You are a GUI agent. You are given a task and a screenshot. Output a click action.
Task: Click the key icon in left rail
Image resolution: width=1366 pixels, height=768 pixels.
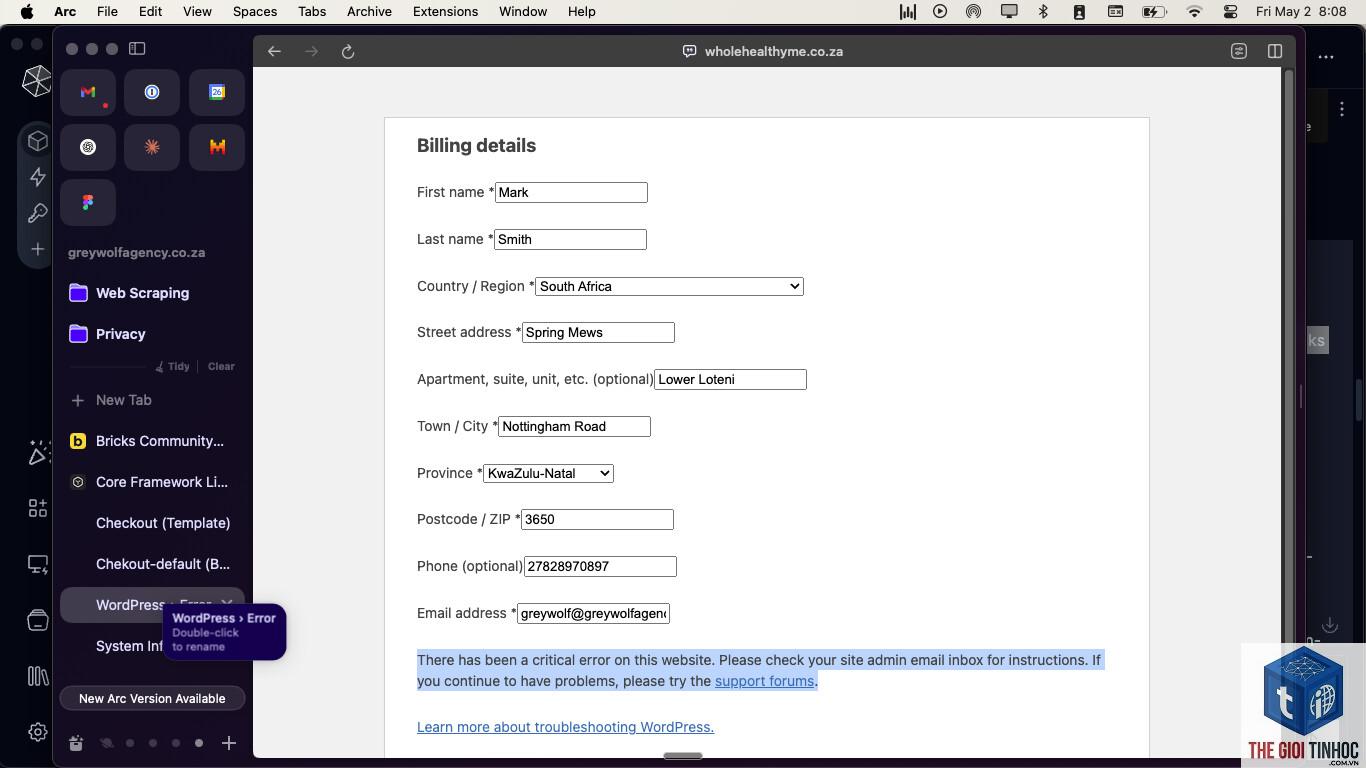point(38,213)
